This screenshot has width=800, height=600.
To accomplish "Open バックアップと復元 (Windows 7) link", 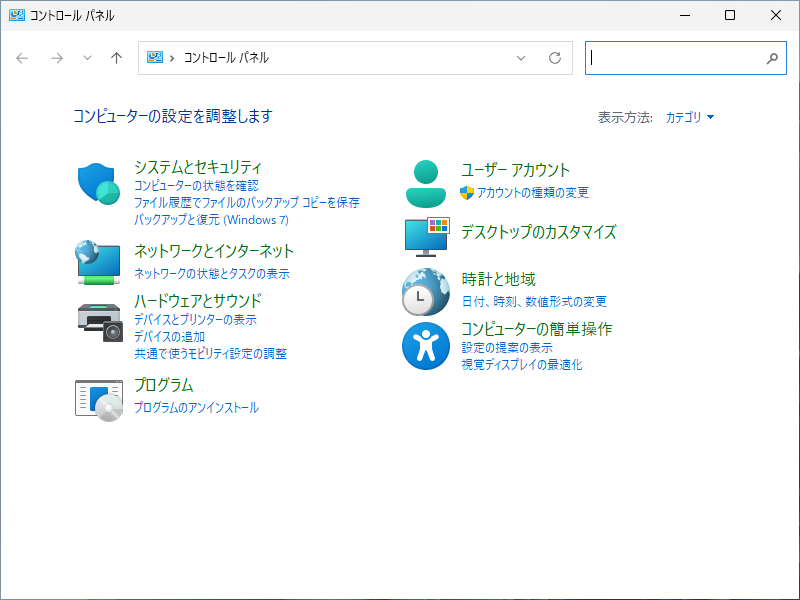I will coord(211,219).
